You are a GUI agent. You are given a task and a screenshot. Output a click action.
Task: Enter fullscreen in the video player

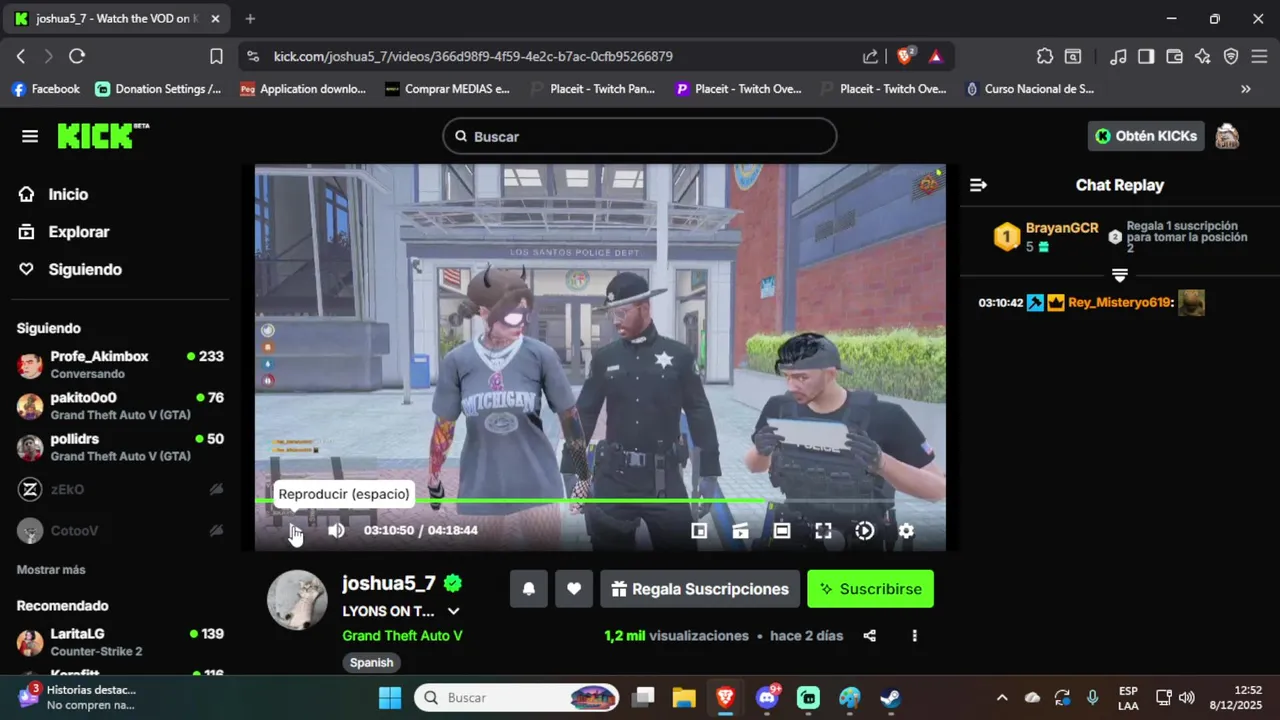click(823, 531)
